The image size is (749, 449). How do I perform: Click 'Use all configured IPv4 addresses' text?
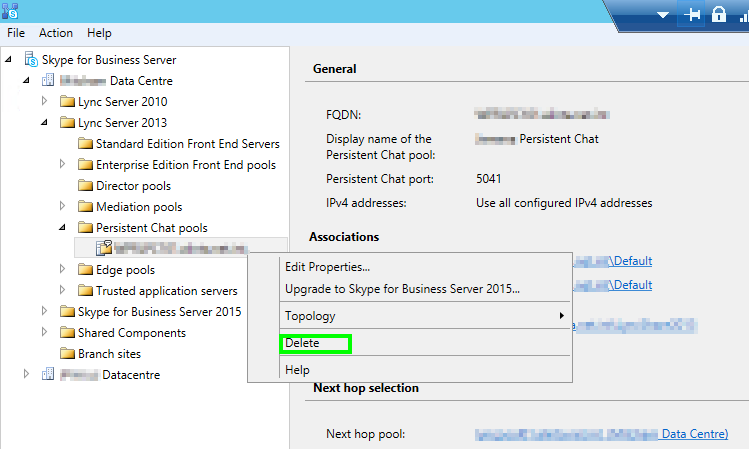[564, 203]
